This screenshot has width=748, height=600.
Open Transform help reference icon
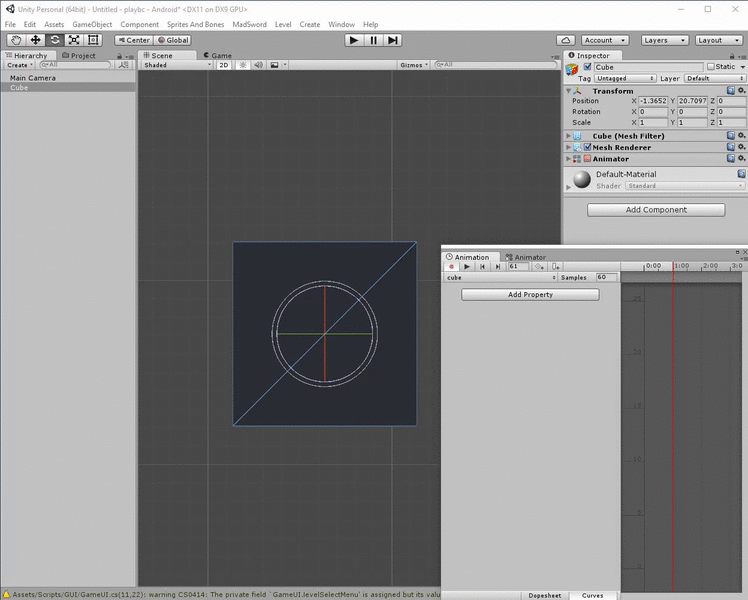[x=730, y=90]
